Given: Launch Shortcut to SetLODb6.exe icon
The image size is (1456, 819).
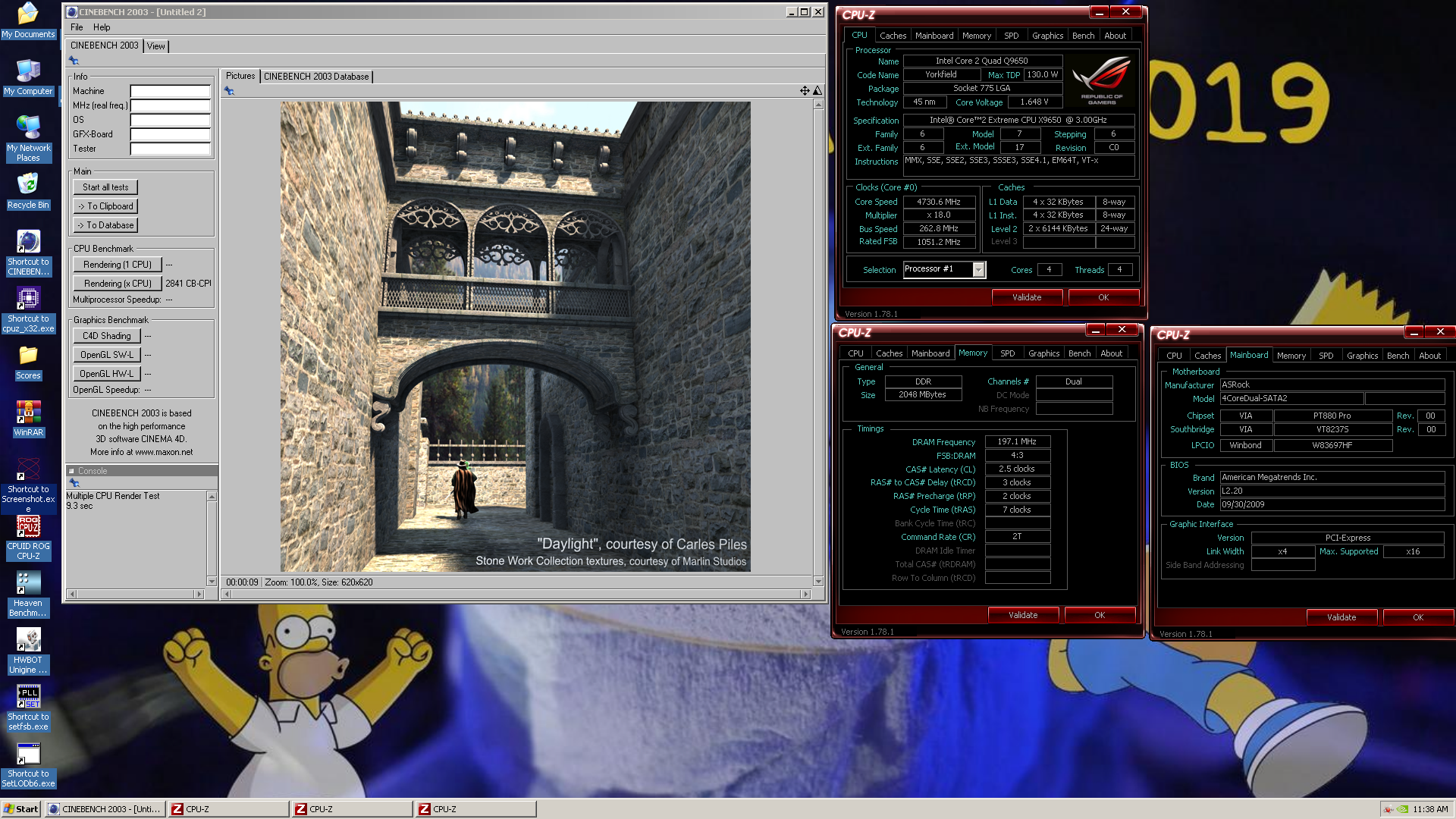Looking at the screenshot, I should (x=28, y=765).
